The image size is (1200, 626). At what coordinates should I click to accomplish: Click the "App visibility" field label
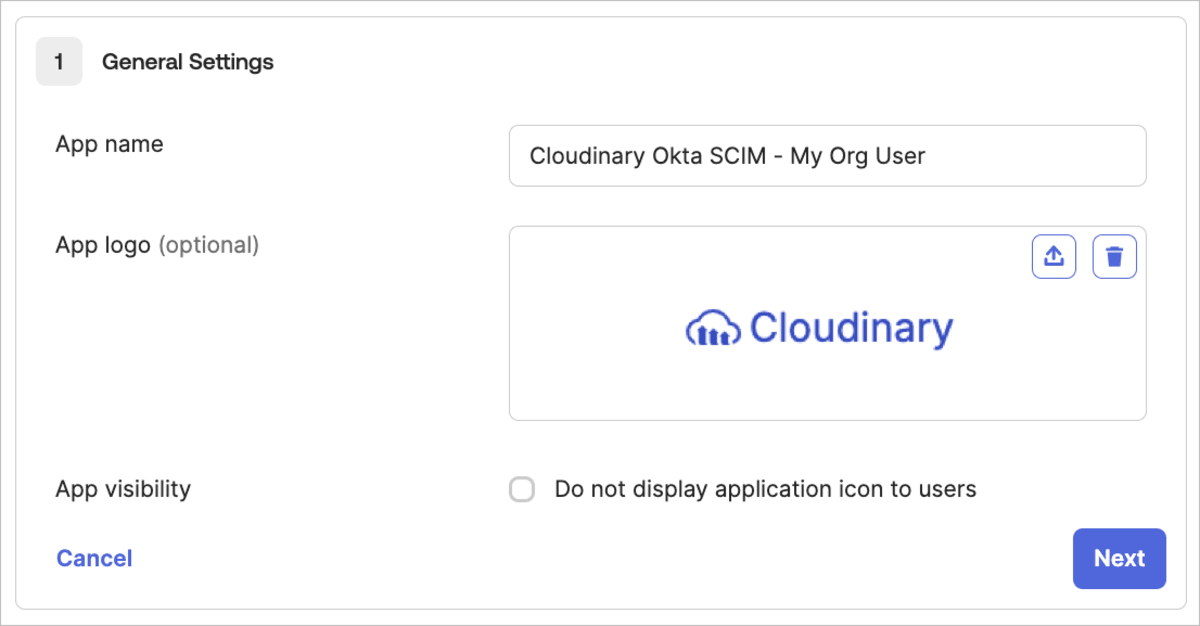[123, 489]
